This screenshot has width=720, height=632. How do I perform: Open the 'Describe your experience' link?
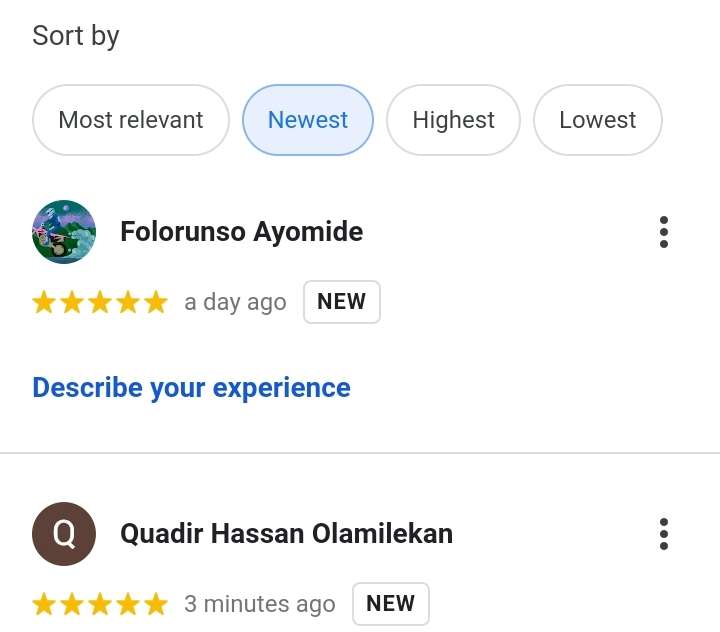pyautogui.click(x=191, y=388)
